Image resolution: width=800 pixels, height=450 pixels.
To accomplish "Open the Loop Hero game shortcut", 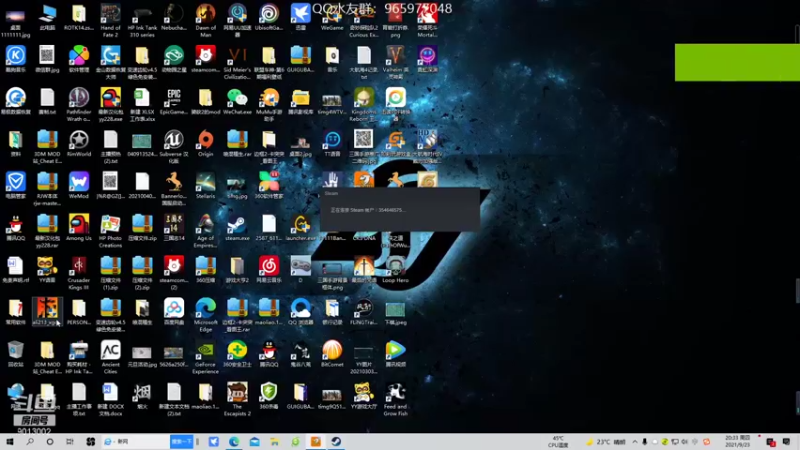I will (395, 270).
